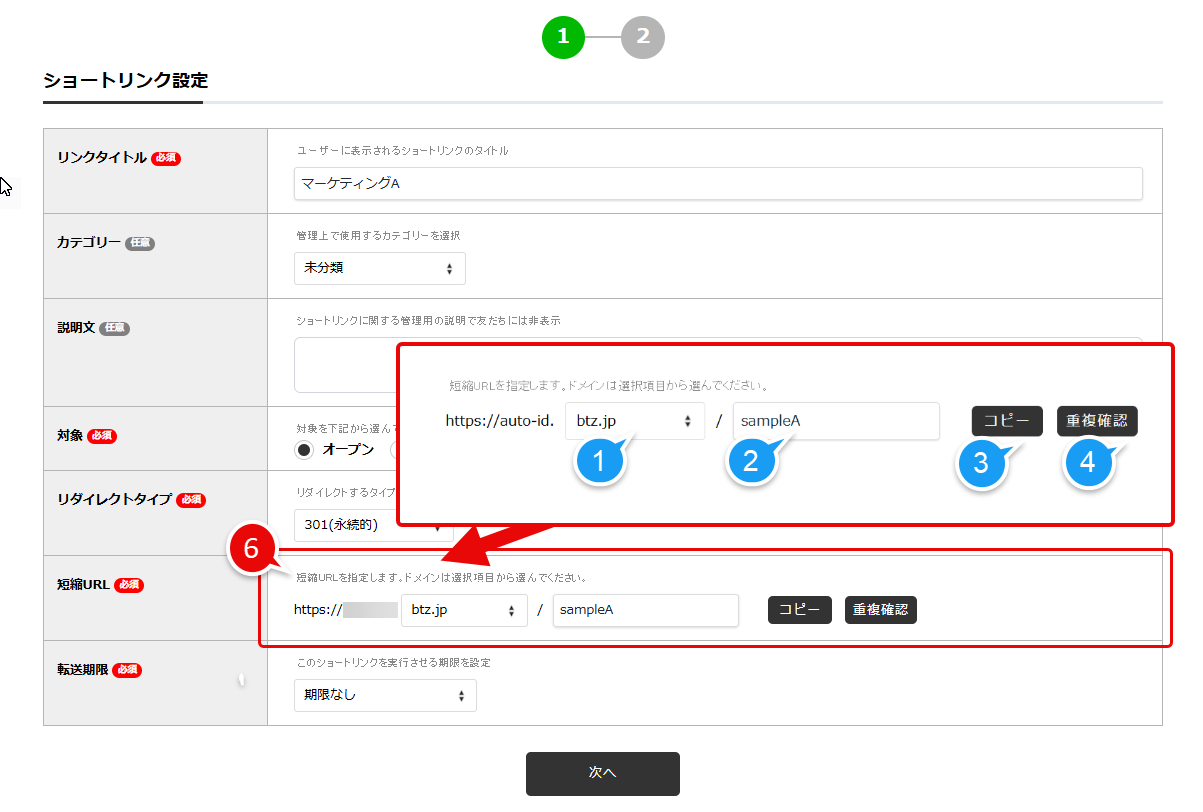Open the カテゴリー dropdown showing 未分類
1203x812 pixels.
pos(379,268)
